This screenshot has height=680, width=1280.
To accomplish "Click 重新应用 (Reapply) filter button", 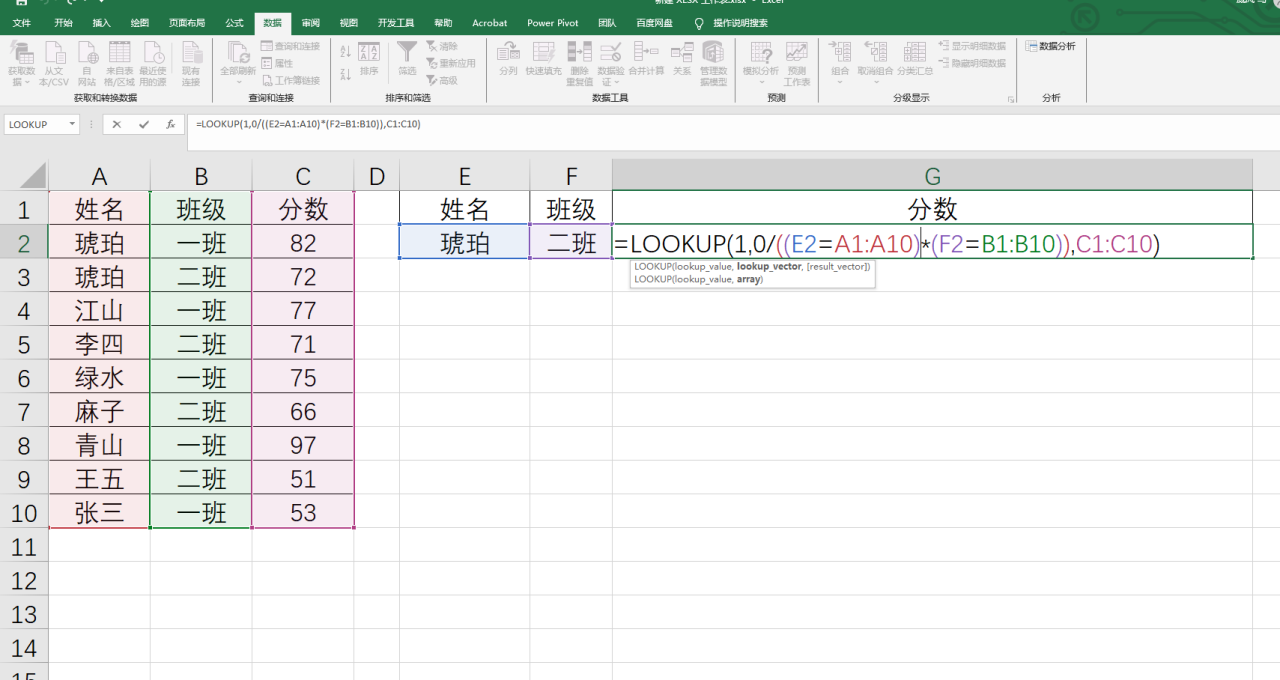I will click(x=450, y=63).
